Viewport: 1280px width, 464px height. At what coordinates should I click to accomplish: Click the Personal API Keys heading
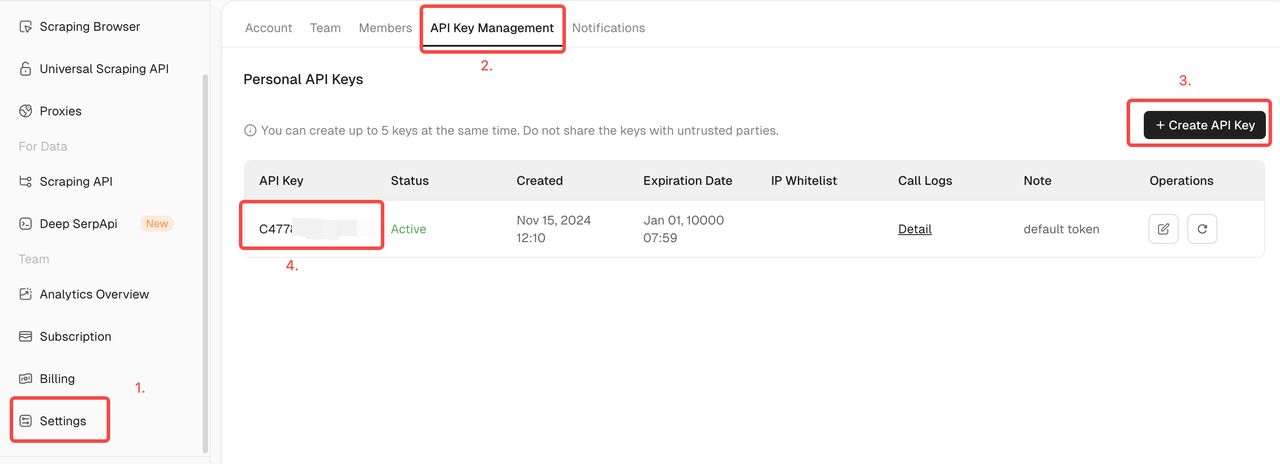click(303, 79)
